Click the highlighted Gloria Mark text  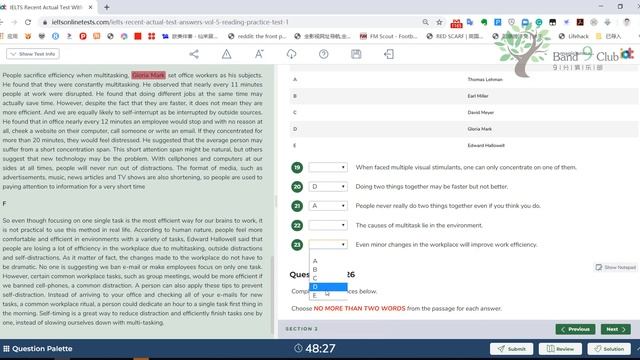click(x=149, y=75)
